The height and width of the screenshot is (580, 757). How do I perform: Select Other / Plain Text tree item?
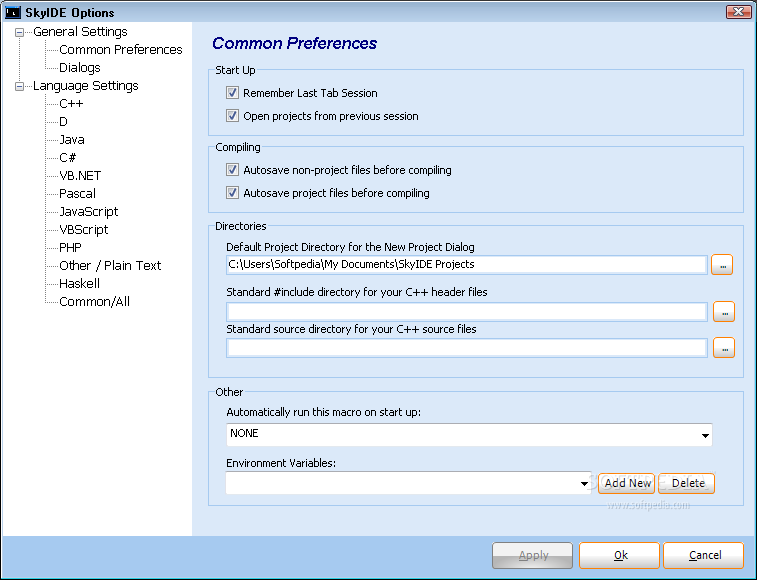pyautogui.click(x=110, y=266)
